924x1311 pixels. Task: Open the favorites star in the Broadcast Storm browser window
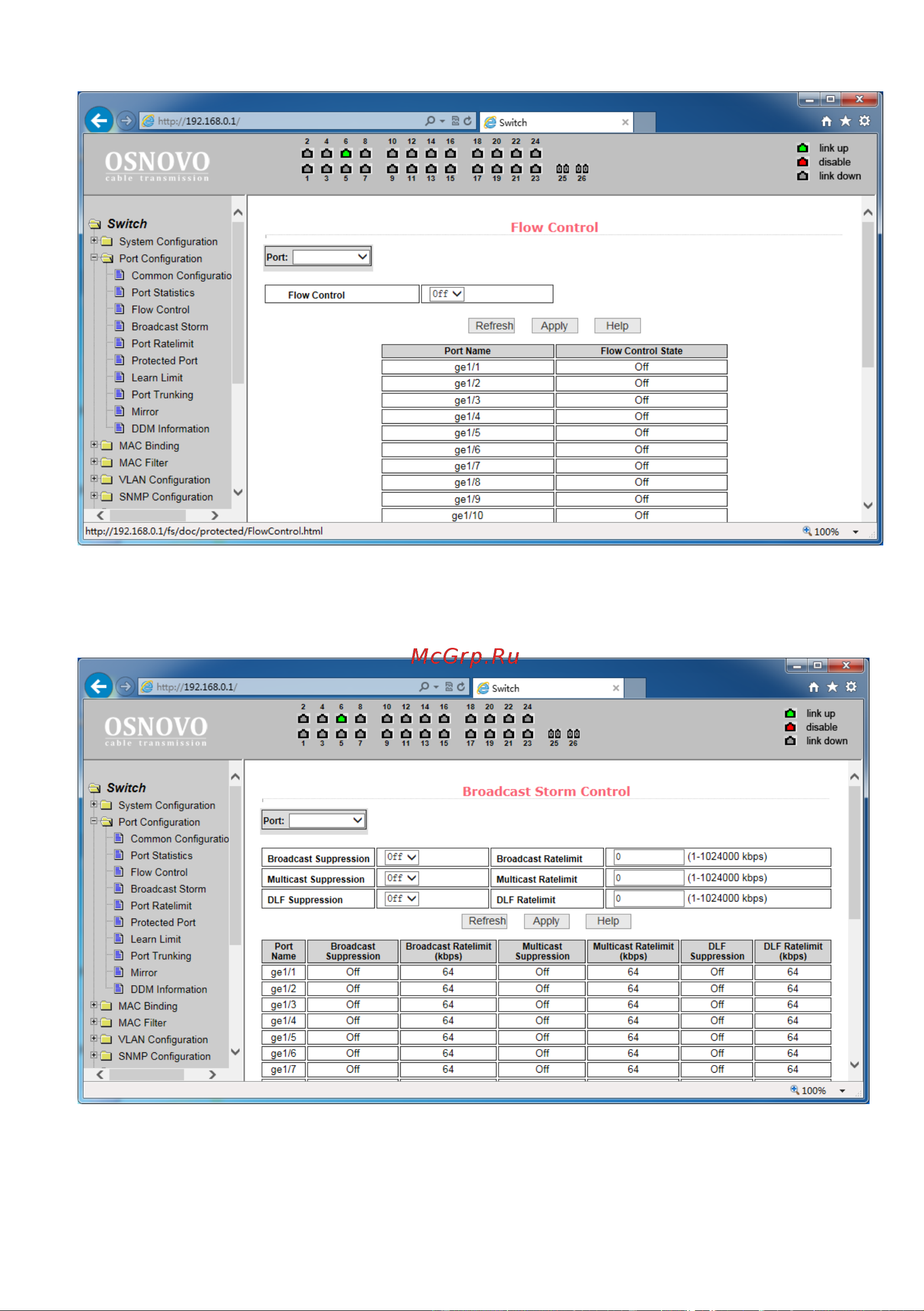pyautogui.click(x=833, y=687)
